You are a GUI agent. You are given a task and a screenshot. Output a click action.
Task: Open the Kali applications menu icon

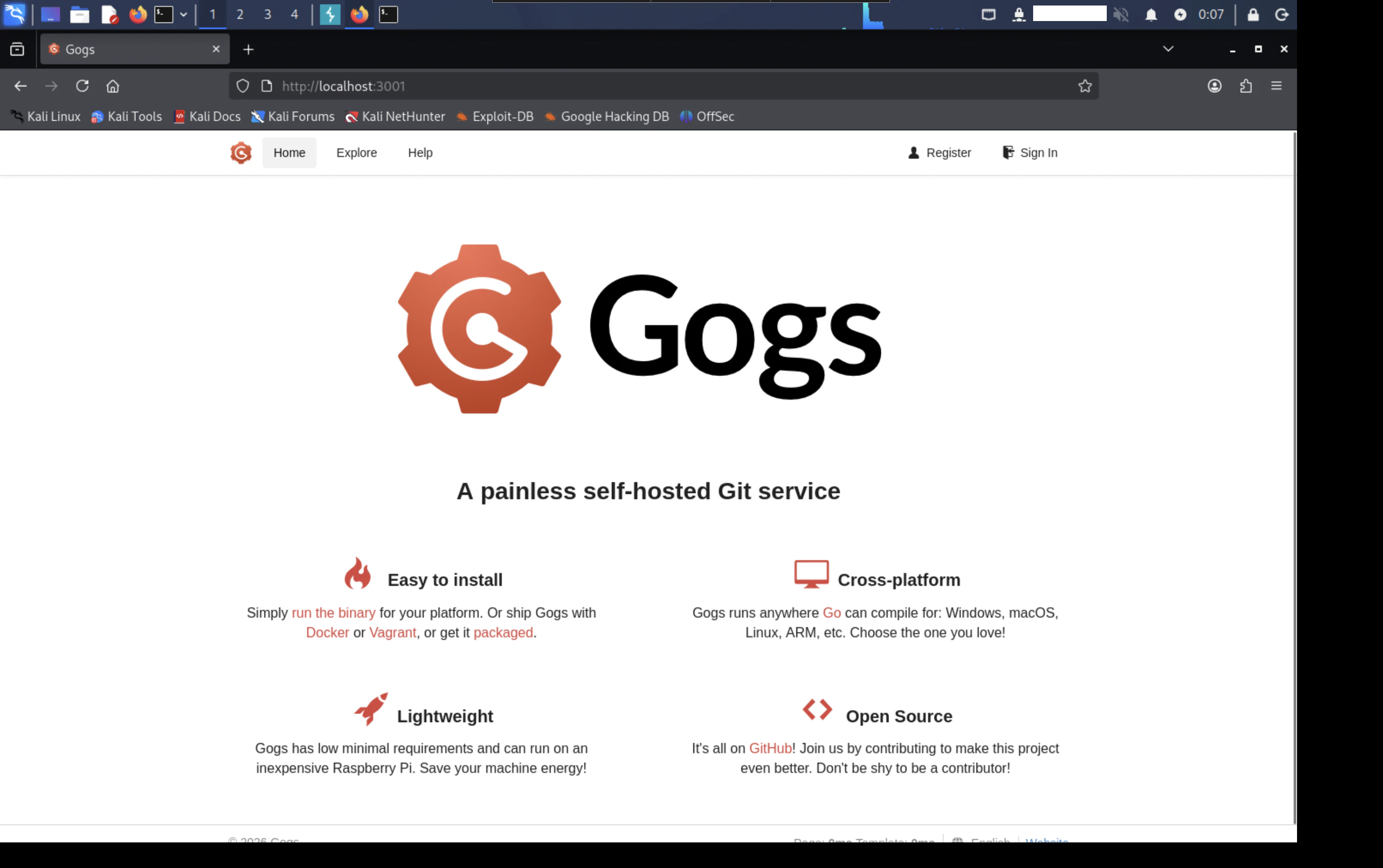point(14,14)
